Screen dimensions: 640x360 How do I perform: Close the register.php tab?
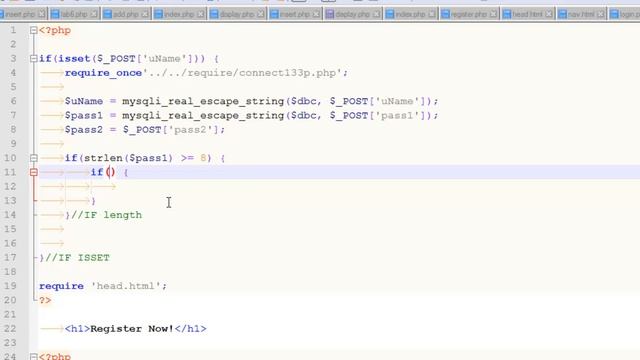pyautogui.click(x=493, y=14)
